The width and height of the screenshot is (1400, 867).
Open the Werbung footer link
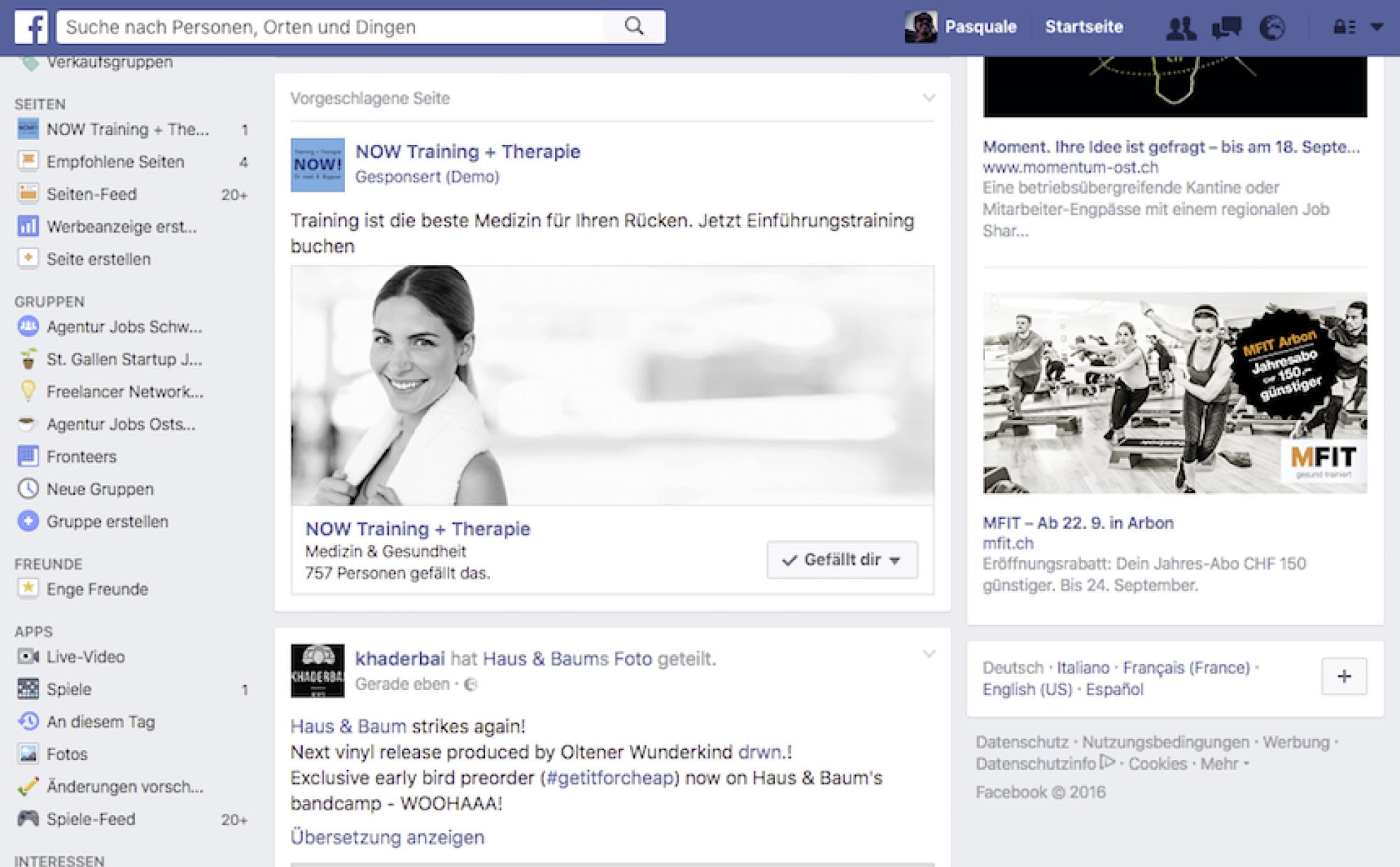tap(1296, 742)
